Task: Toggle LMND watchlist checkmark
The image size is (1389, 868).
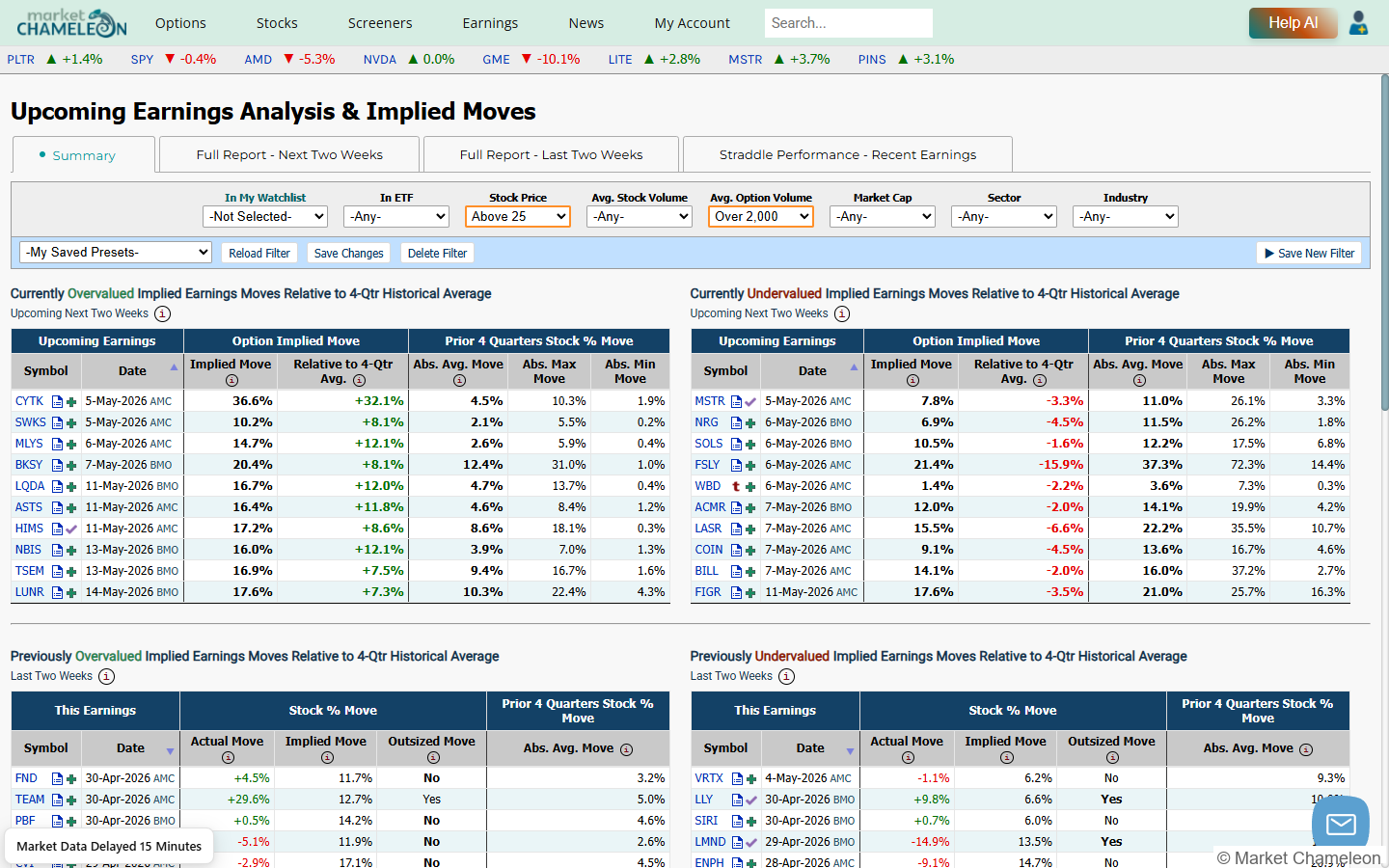Action: (x=750, y=842)
